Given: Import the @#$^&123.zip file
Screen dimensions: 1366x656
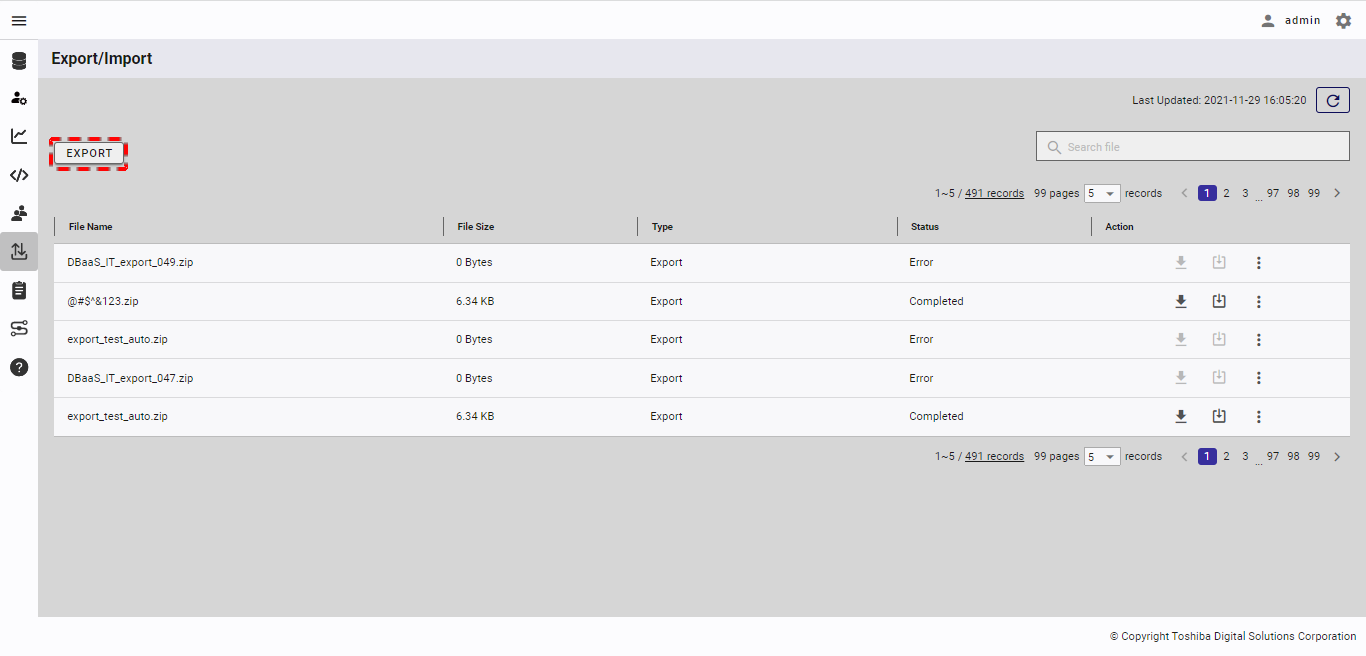Looking at the screenshot, I should coord(1219,301).
